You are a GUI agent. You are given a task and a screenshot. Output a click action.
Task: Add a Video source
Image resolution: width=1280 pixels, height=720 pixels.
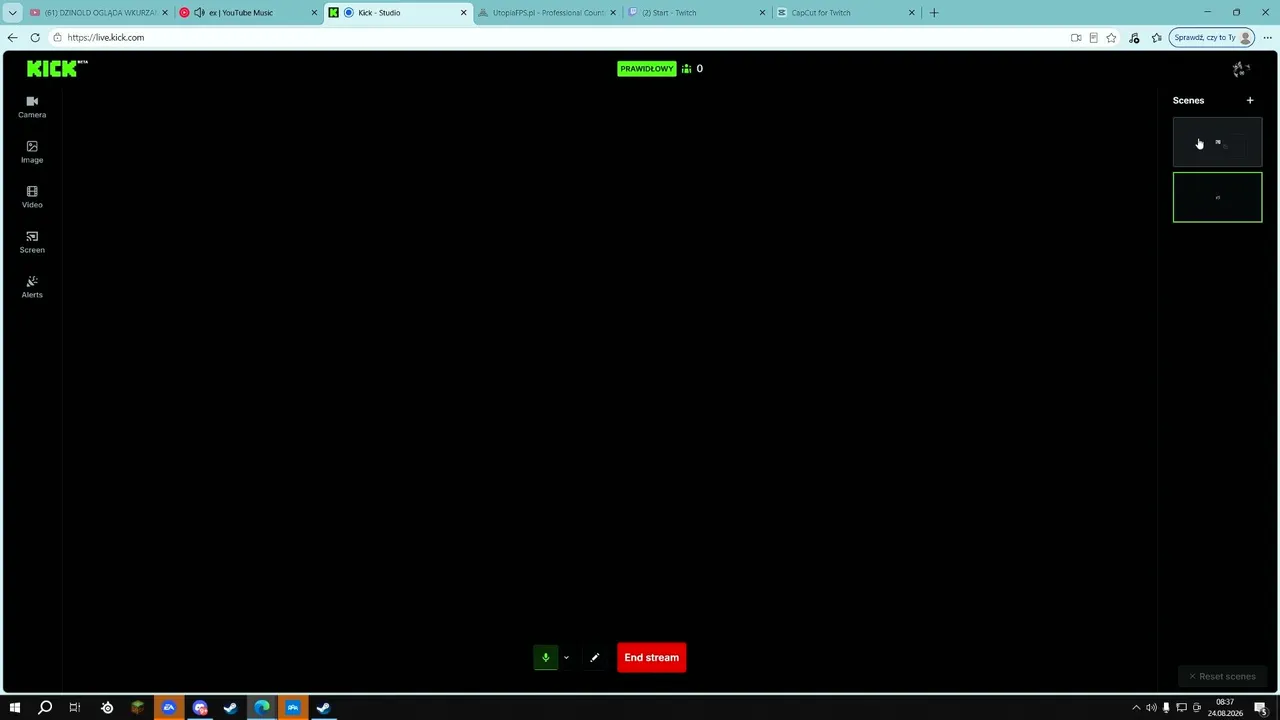tap(32, 196)
